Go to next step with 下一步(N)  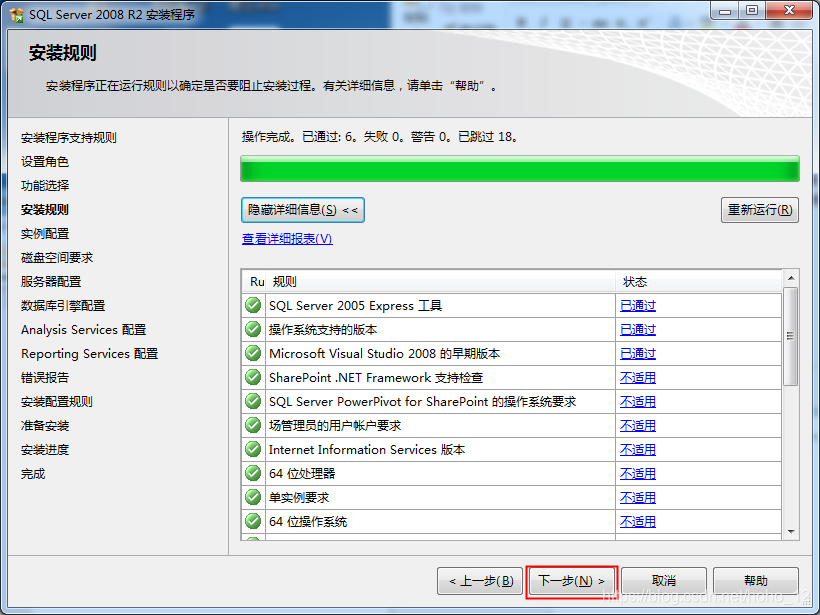tap(572, 581)
